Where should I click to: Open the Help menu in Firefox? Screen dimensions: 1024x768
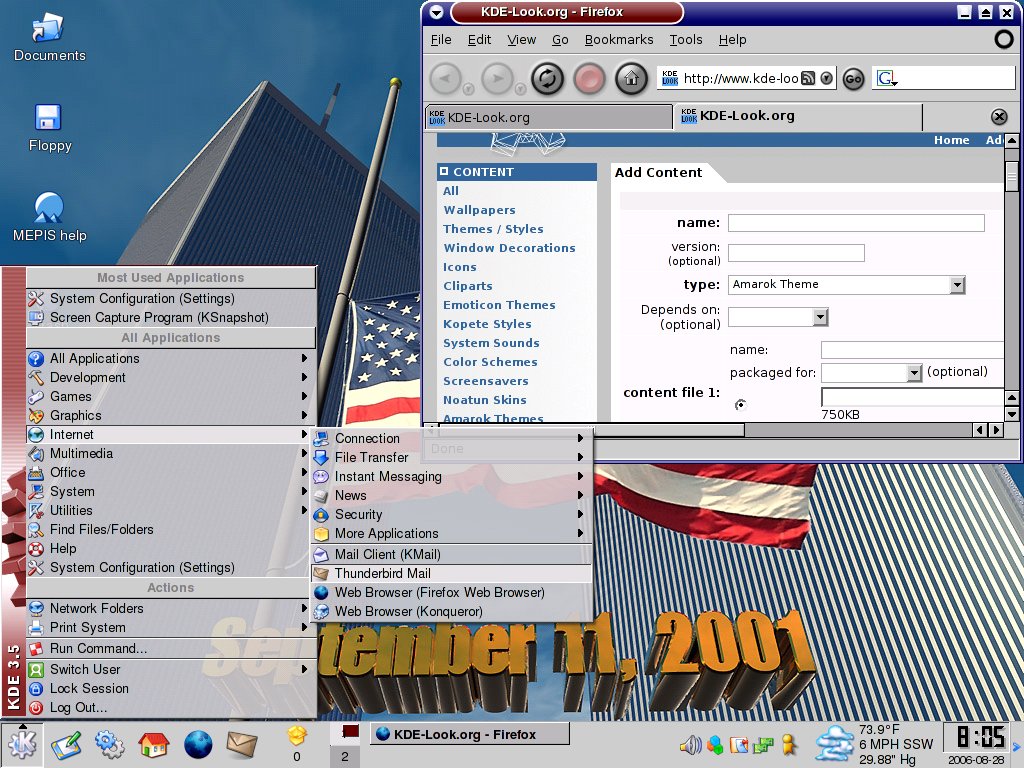point(732,40)
